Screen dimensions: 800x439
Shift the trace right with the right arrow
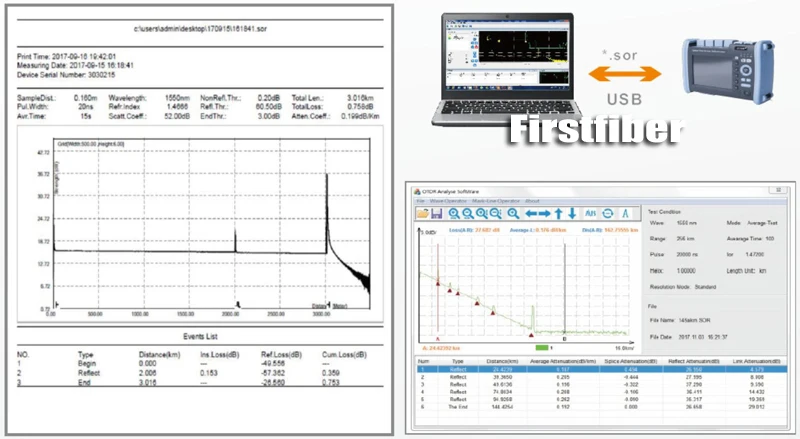pyautogui.click(x=544, y=213)
